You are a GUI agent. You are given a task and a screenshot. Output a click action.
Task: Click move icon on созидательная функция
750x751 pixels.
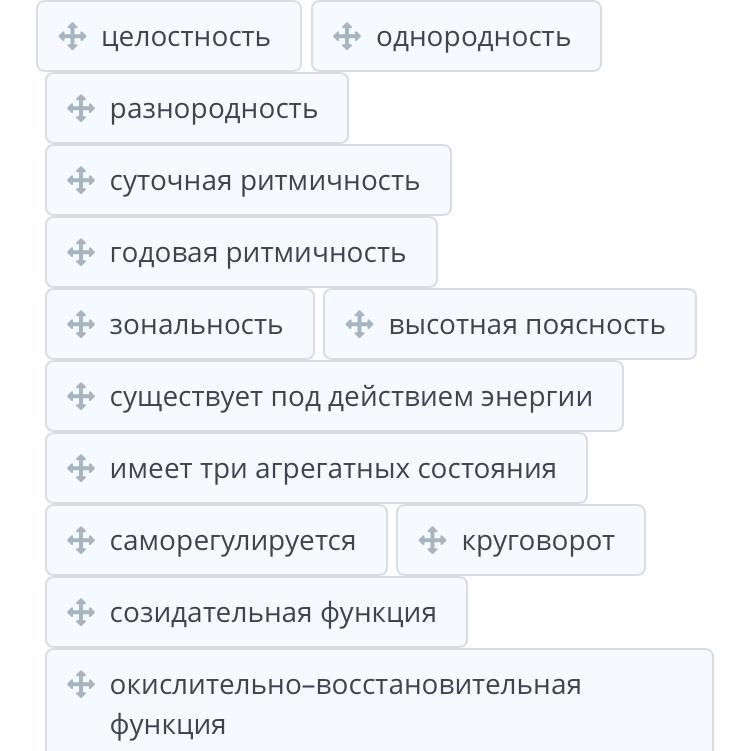[81, 613]
